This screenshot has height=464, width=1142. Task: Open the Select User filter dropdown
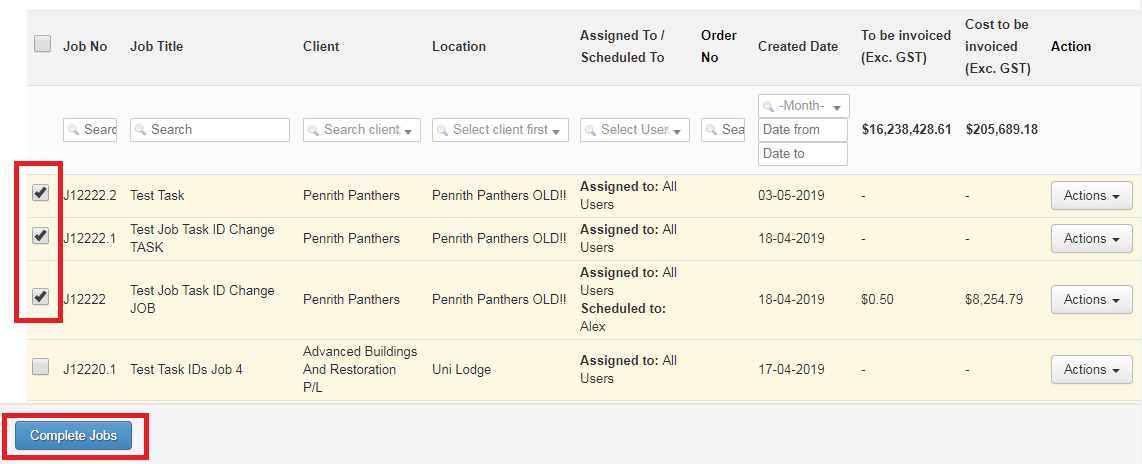tap(635, 130)
